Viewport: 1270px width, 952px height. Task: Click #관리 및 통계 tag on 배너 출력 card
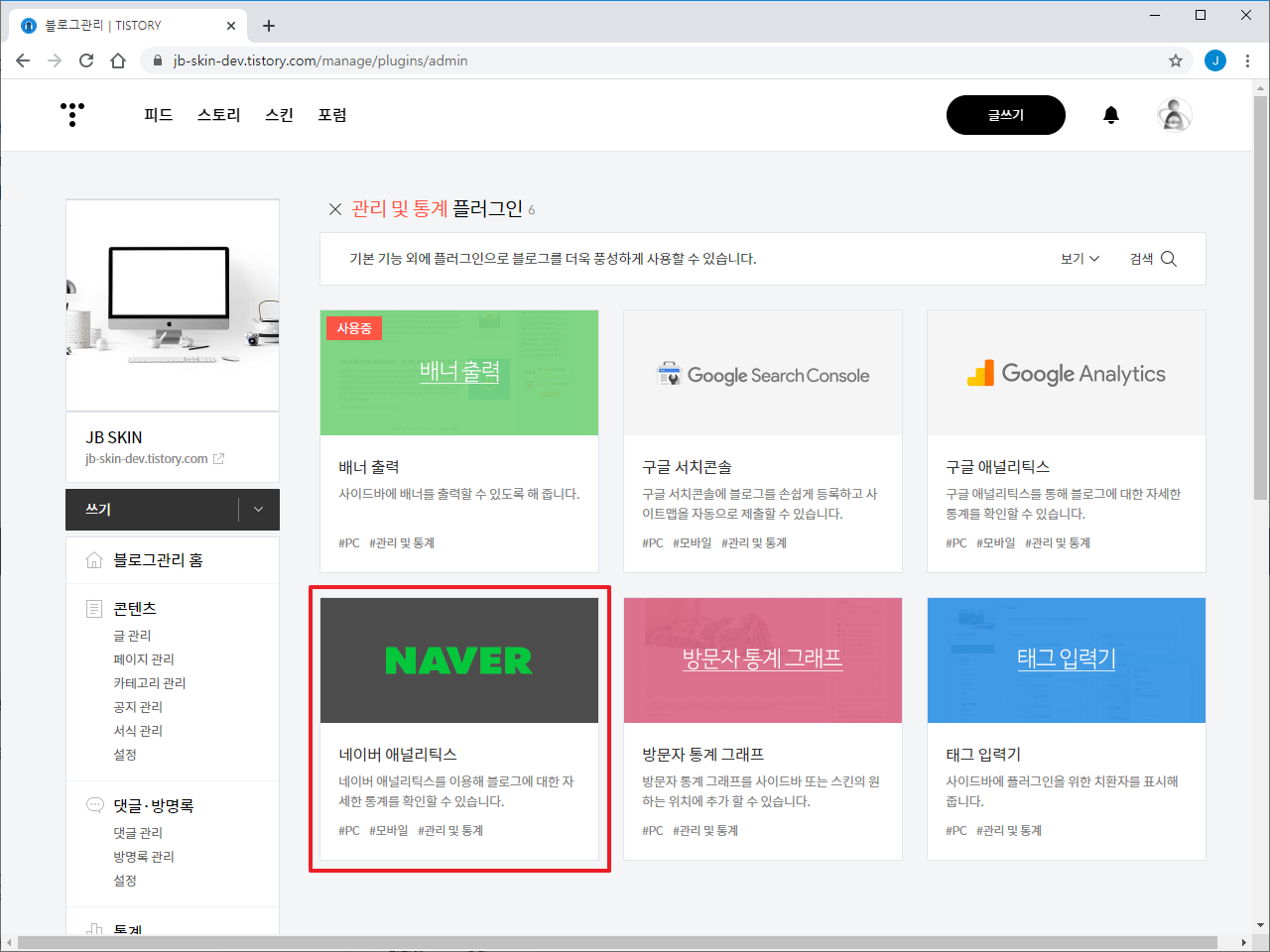(x=402, y=543)
